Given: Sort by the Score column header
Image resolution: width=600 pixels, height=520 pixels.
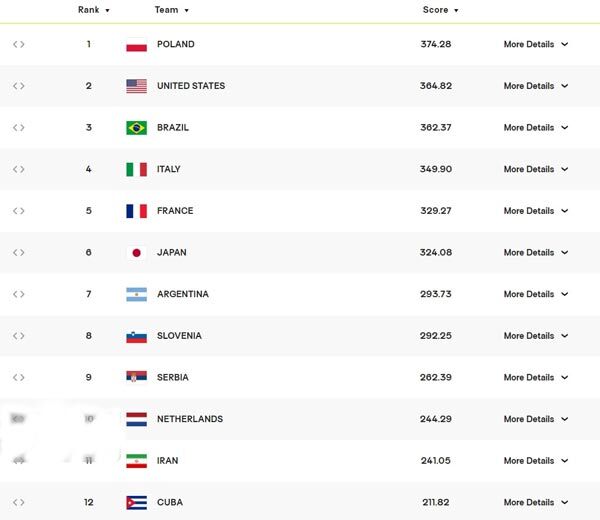Looking at the screenshot, I should pos(440,10).
